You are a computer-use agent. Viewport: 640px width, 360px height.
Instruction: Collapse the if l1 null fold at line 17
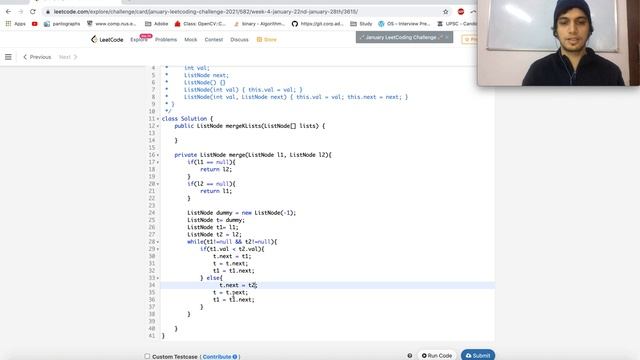(158, 162)
